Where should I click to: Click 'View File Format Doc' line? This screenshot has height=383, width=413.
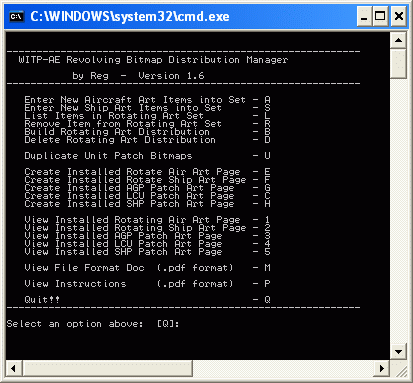pos(129,268)
